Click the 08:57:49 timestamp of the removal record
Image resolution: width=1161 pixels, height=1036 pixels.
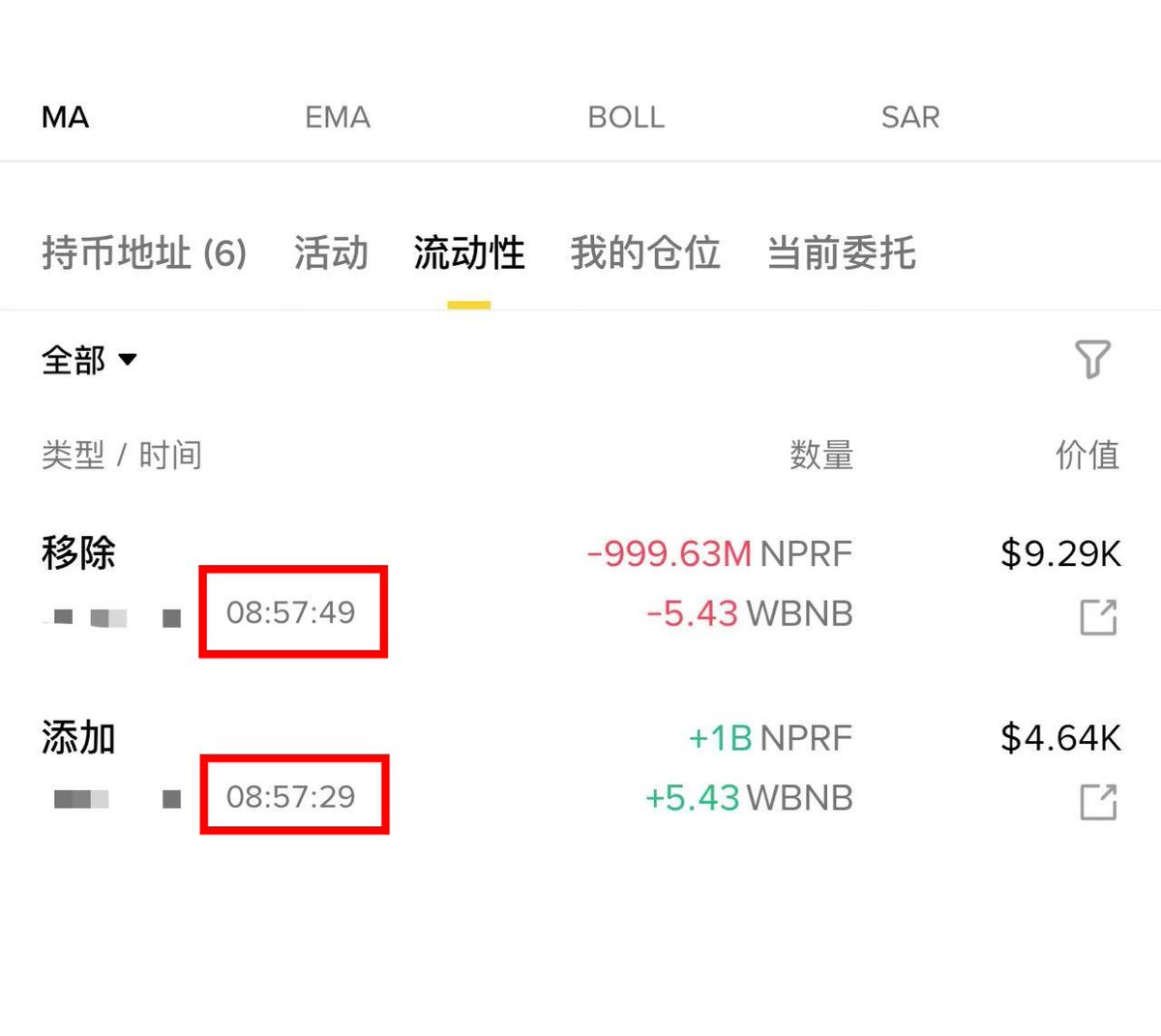(293, 611)
